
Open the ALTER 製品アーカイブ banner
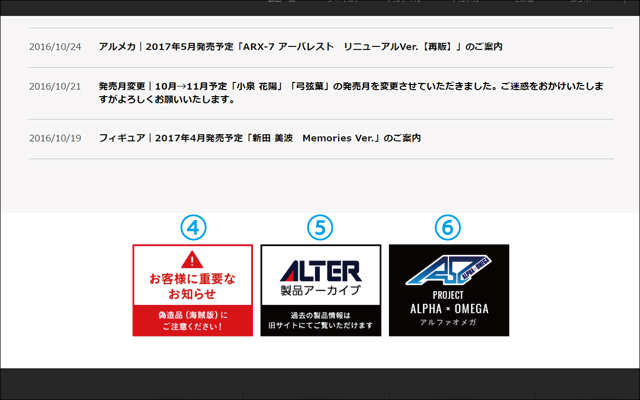pos(321,290)
